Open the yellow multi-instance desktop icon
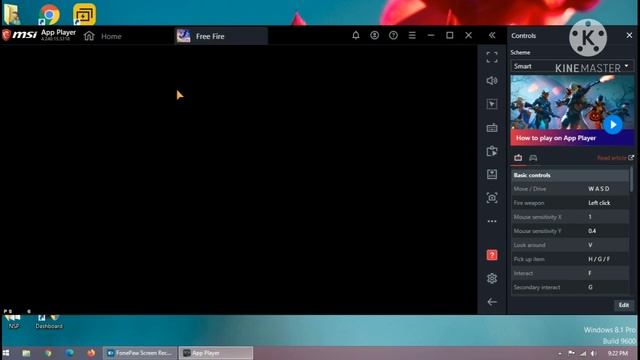 (x=84, y=14)
